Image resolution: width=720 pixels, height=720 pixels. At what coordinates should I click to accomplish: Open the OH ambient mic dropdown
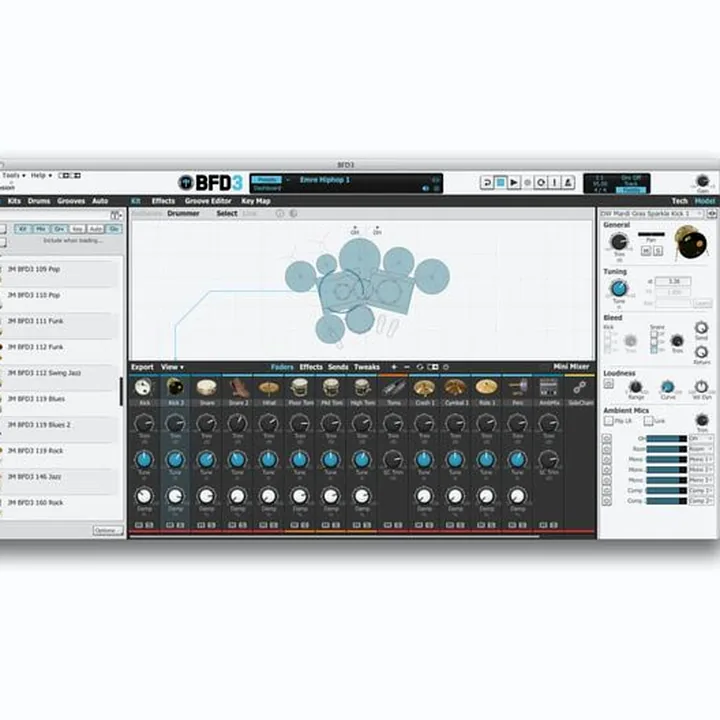(701, 439)
